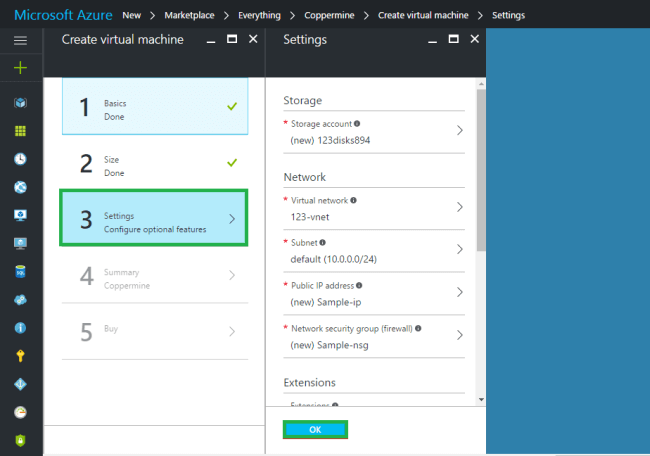This screenshot has width=650, height=456.
Task: Open the Resource groups cube icon
Action: coord(20,103)
